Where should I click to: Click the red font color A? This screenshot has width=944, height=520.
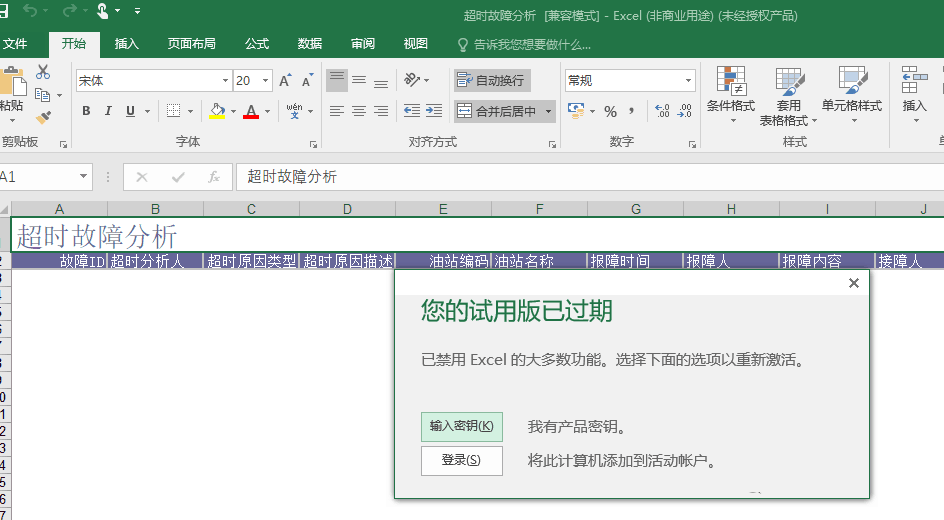coord(251,111)
